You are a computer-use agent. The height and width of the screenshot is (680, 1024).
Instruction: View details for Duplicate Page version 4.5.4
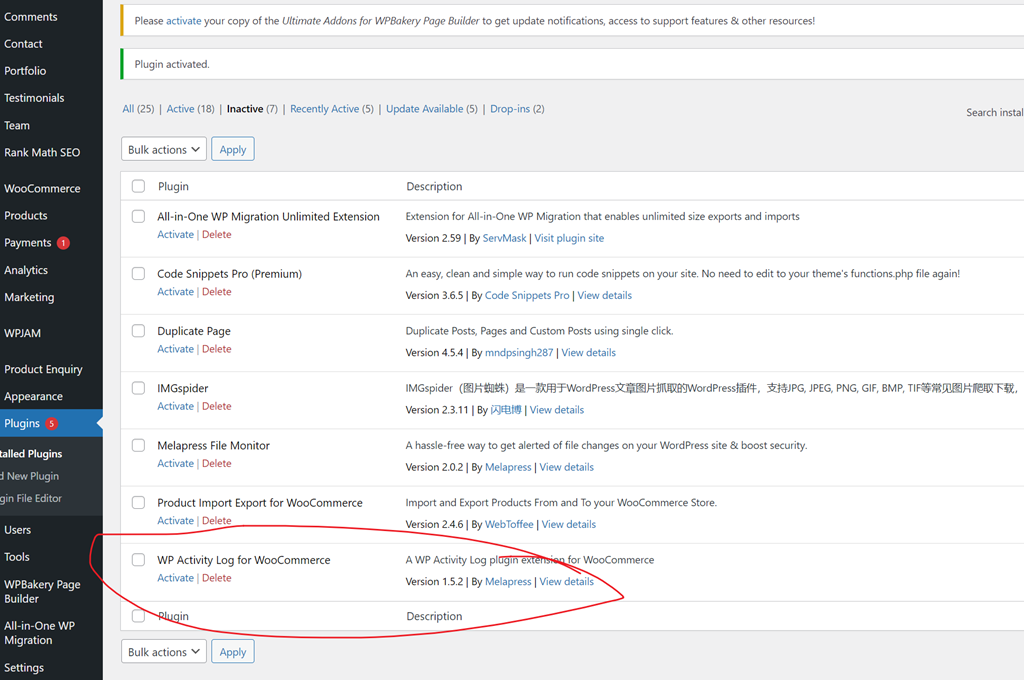tap(588, 352)
